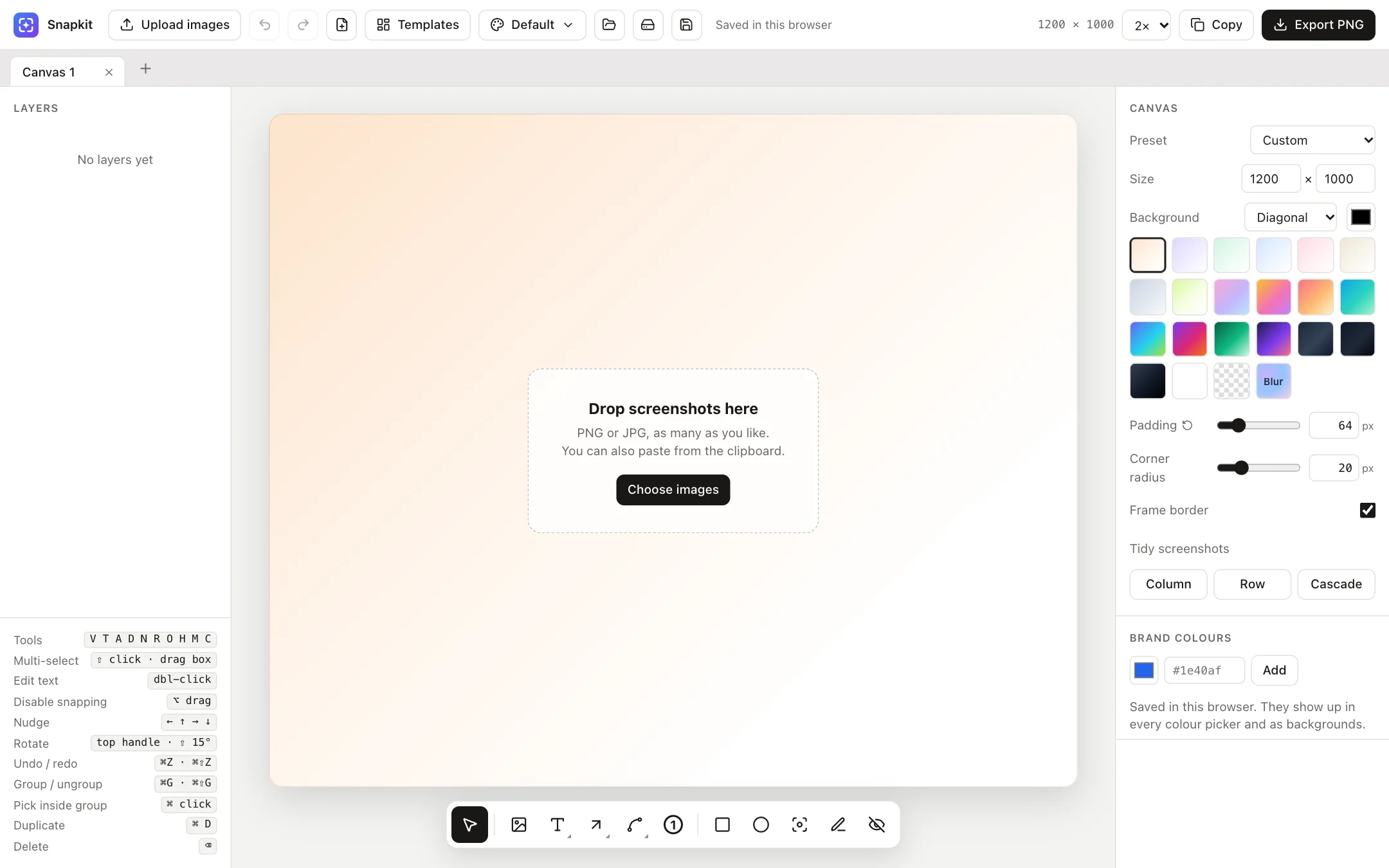Click the Row tidy button

1252,584
